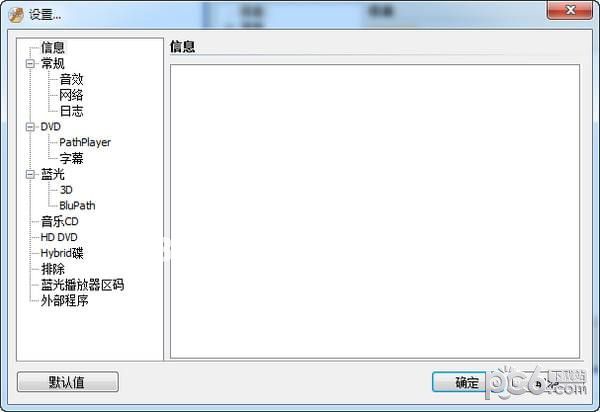
Task: Click the app icon in title bar
Action: click(x=16, y=15)
